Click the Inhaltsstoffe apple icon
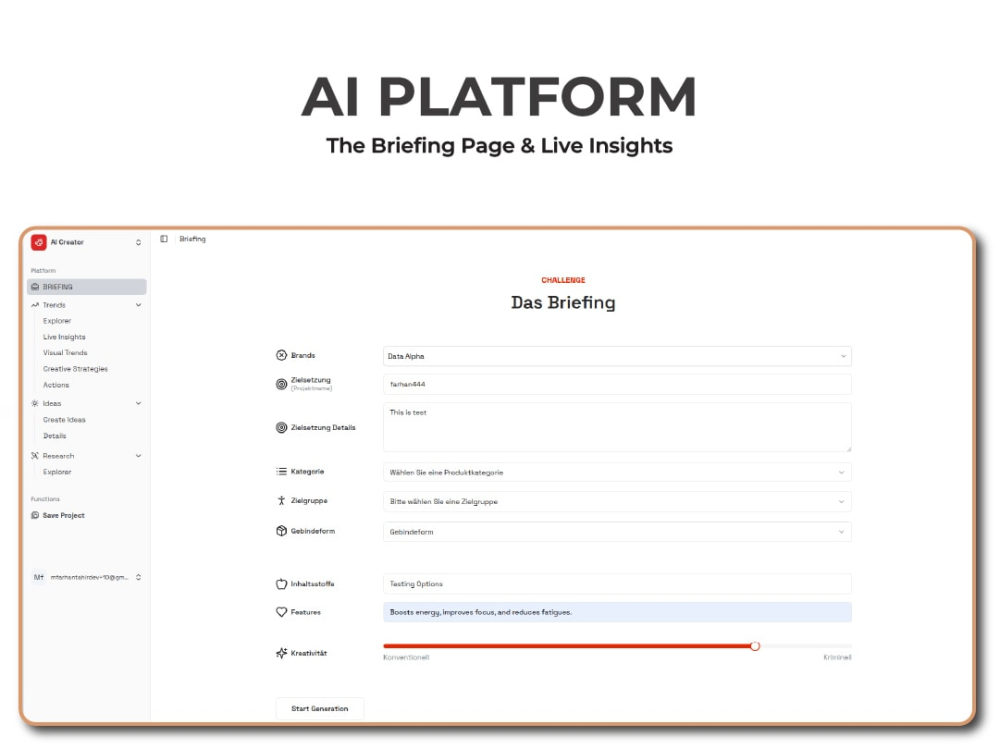Viewport: 1000px width, 749px height. click(x=281, y=584)
